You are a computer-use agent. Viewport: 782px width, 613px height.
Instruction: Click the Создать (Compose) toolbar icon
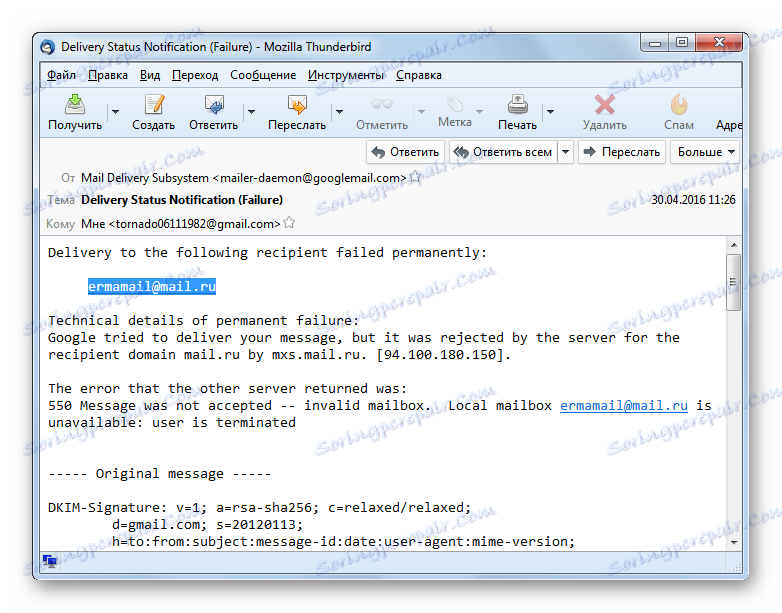click(154, 105)
